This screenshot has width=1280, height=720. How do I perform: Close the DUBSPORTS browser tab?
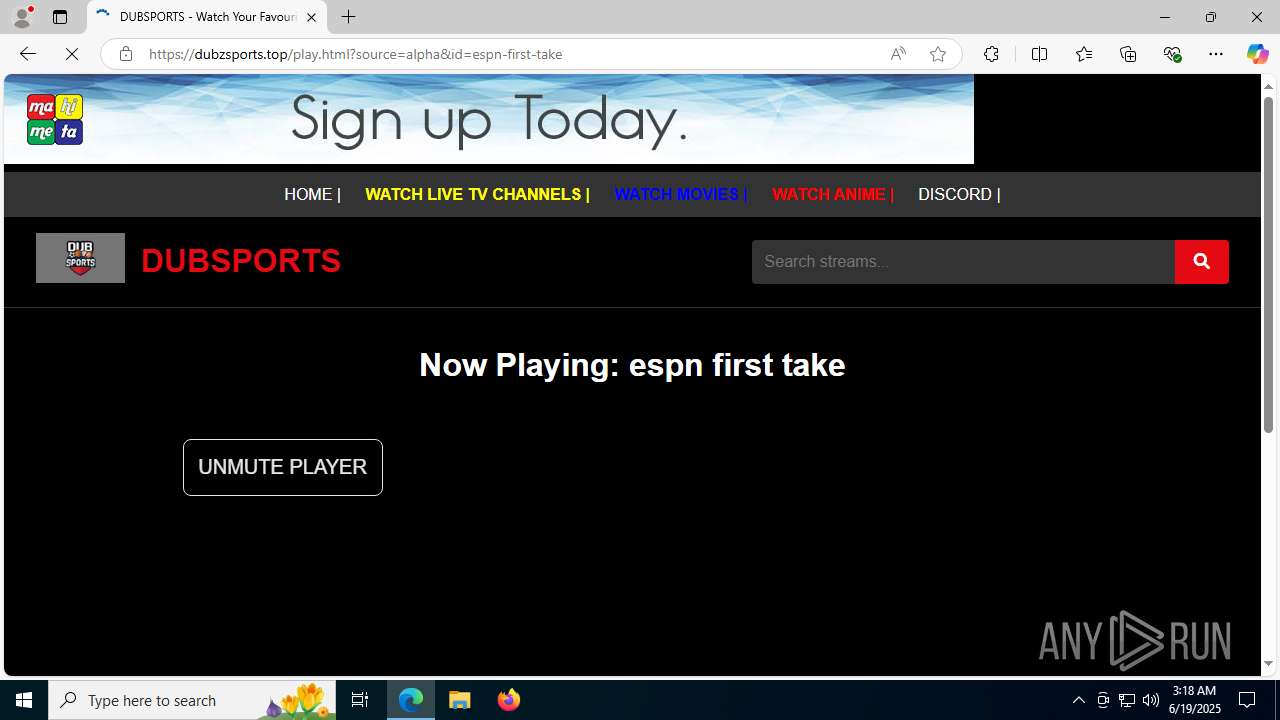pos(311,17)
